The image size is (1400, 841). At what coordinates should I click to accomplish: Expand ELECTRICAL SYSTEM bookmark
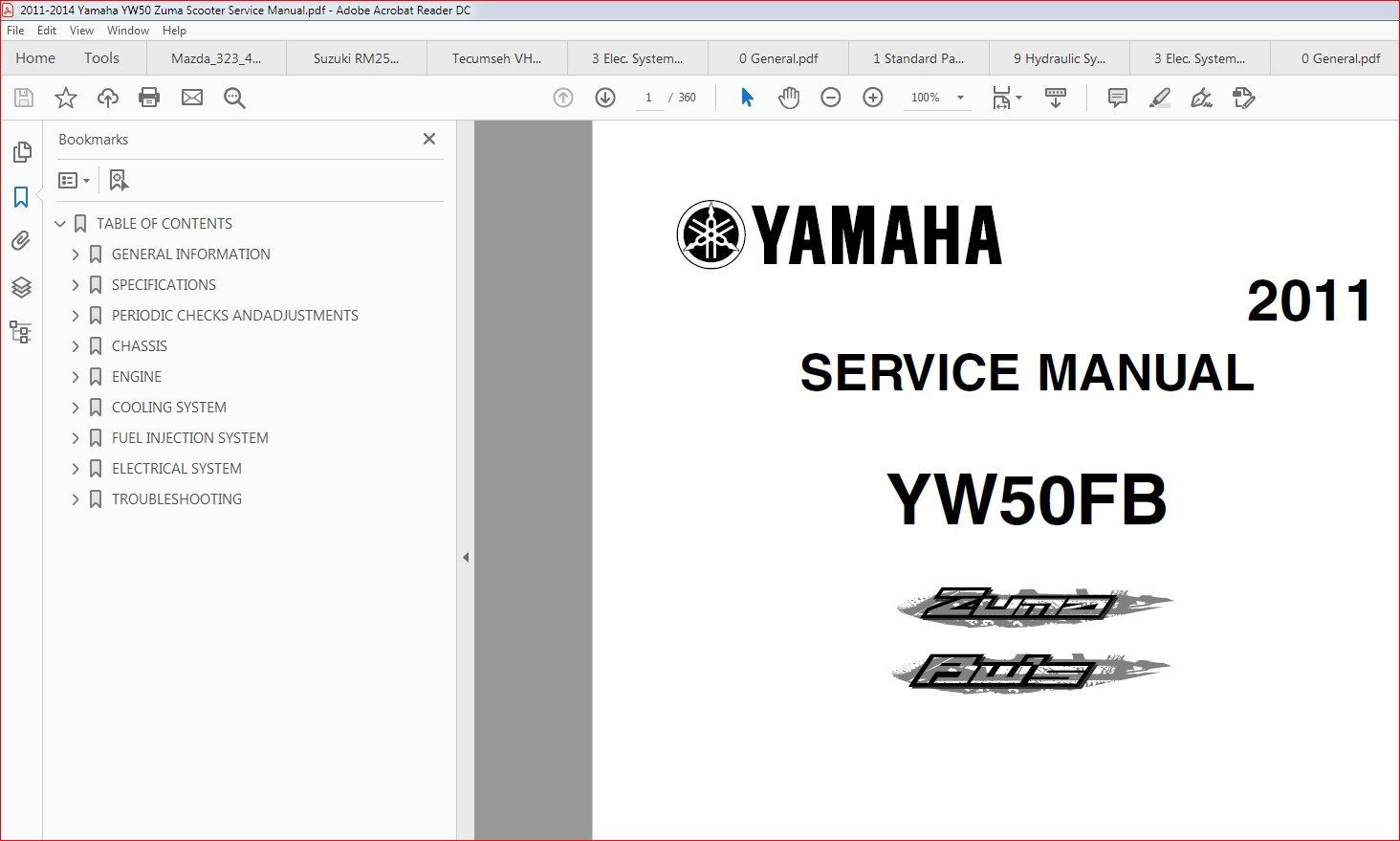(x=76, y=469)
